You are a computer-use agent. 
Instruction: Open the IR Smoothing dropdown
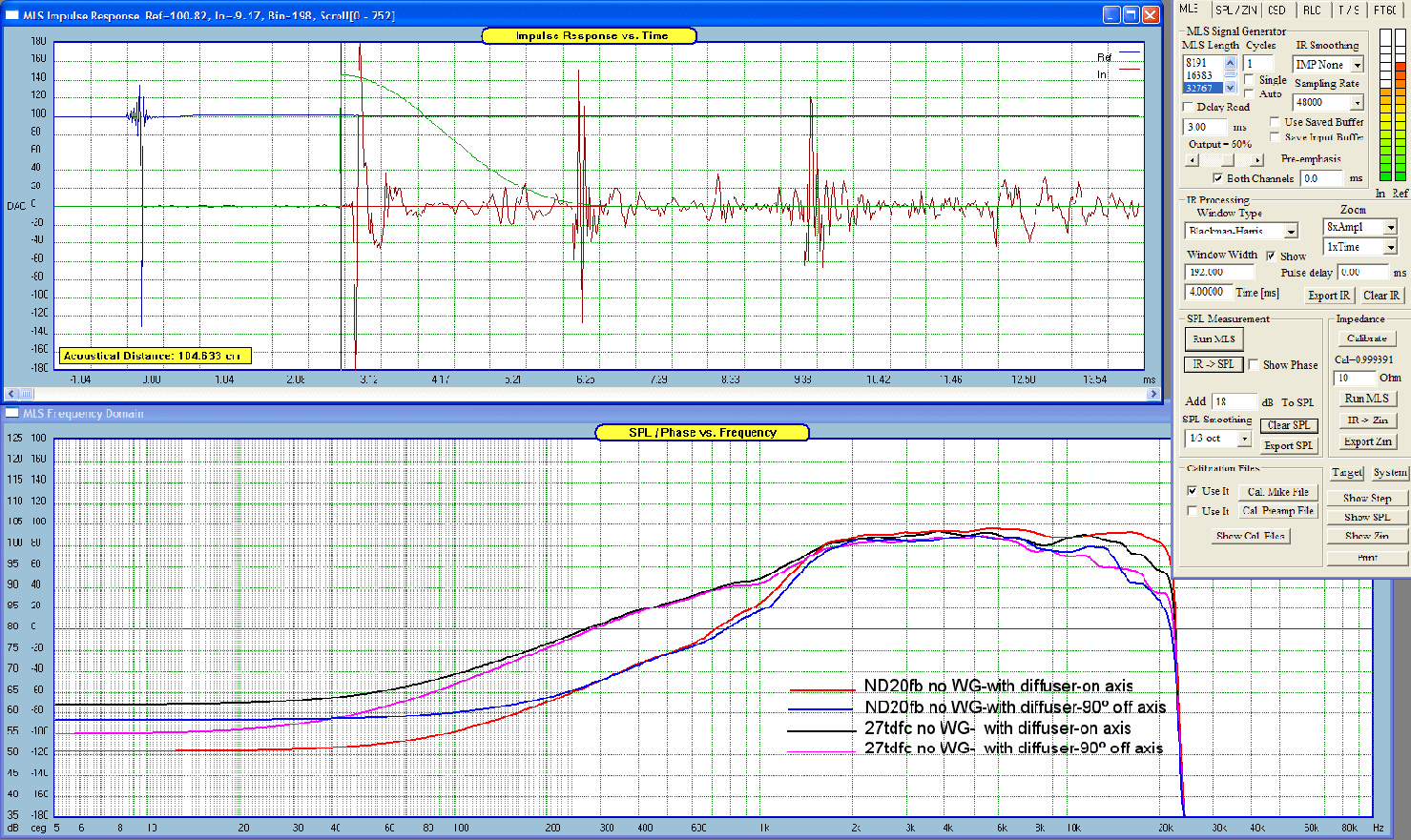[x=1358, y=65]
